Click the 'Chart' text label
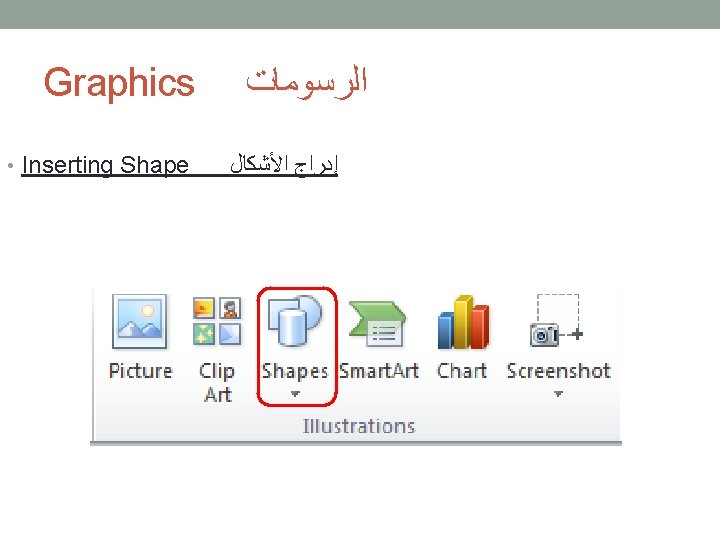The width and height of the screenshot is (720, 540). pos(462,371)
